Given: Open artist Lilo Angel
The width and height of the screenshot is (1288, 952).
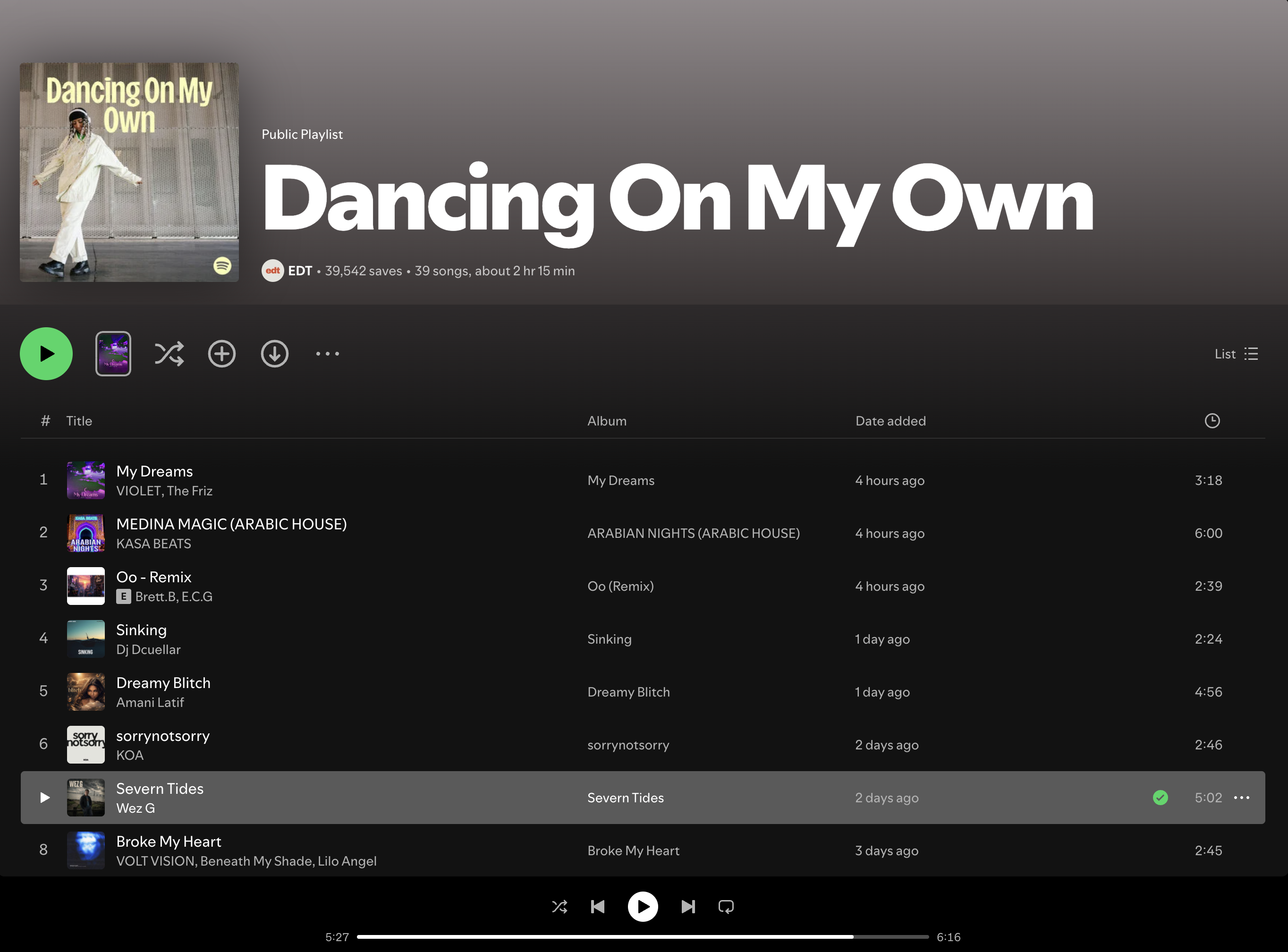Looking at the screenshot, I should (x=347, y=861).
